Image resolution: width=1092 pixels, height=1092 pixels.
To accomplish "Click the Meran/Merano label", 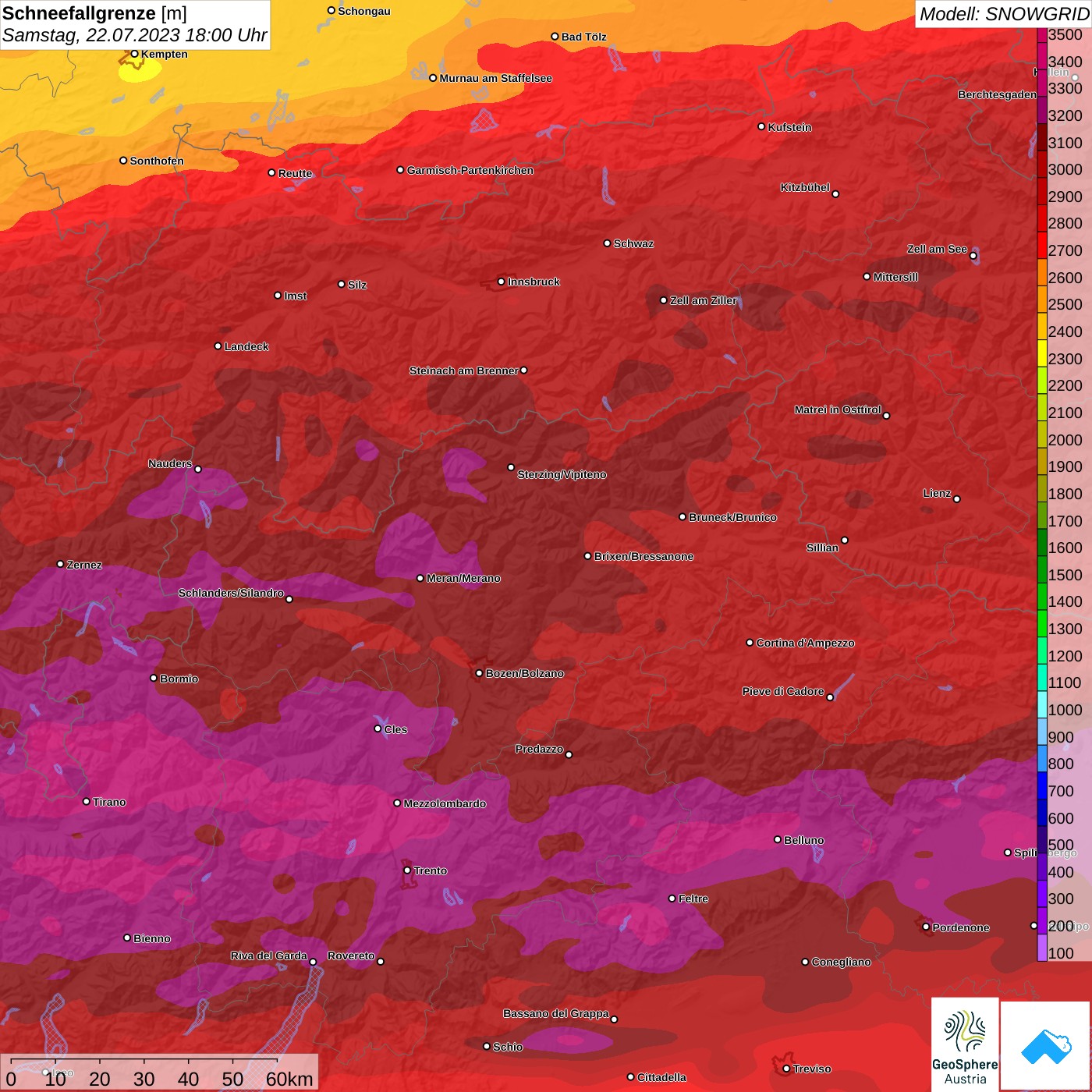I will click(x=463, y=578).
